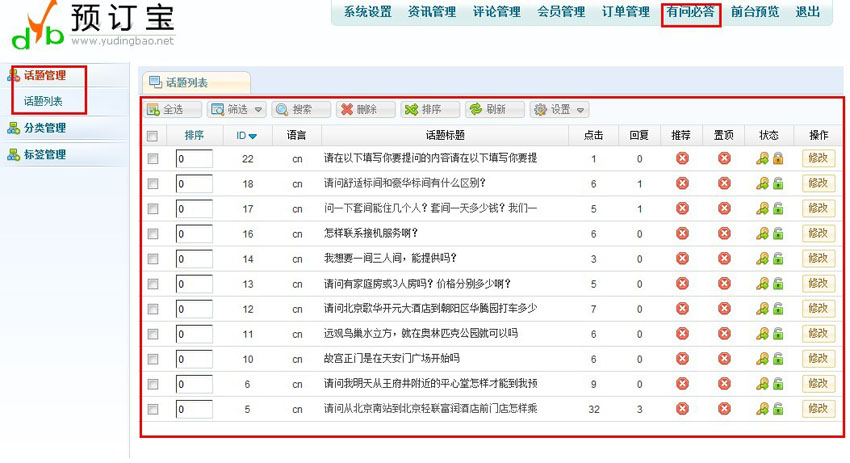Open 系统设置 in the top menu

click(x=368, y=12)
